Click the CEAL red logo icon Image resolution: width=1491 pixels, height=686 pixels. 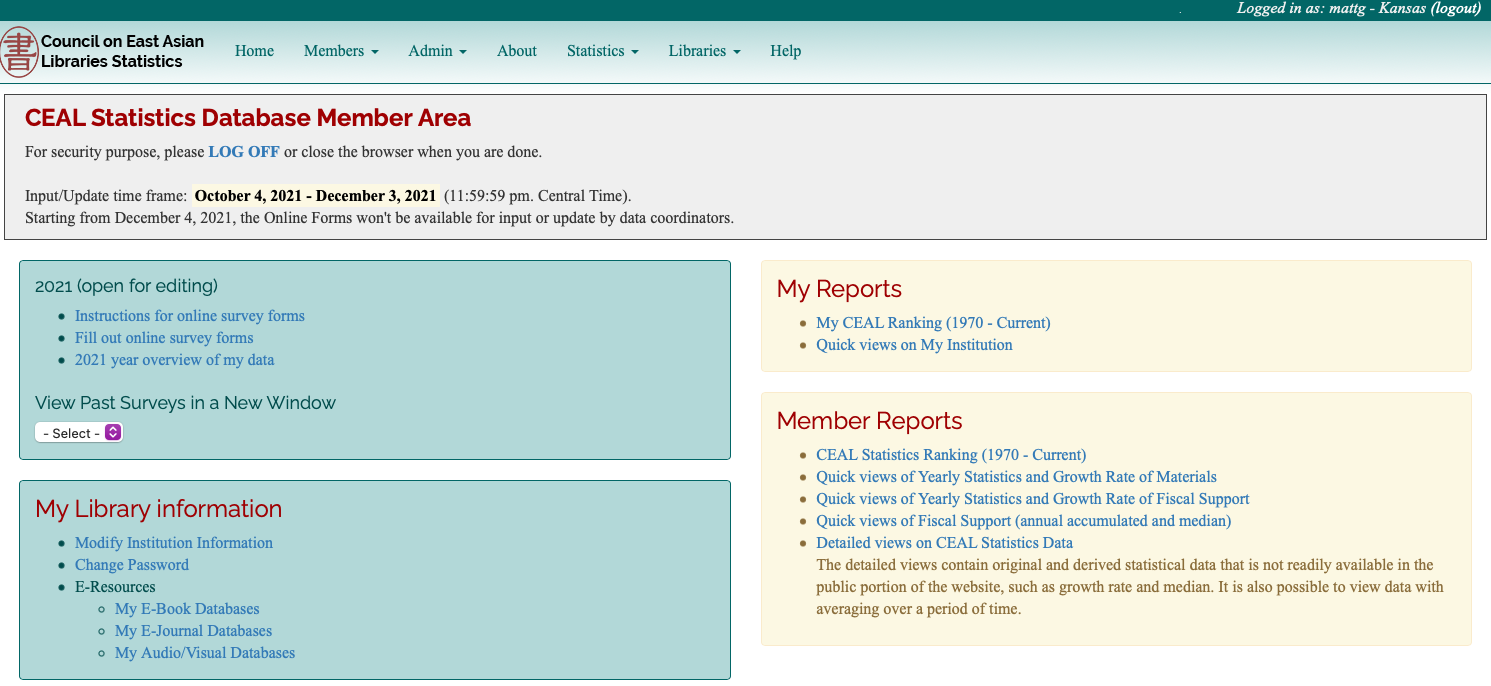tap(19, 52)
